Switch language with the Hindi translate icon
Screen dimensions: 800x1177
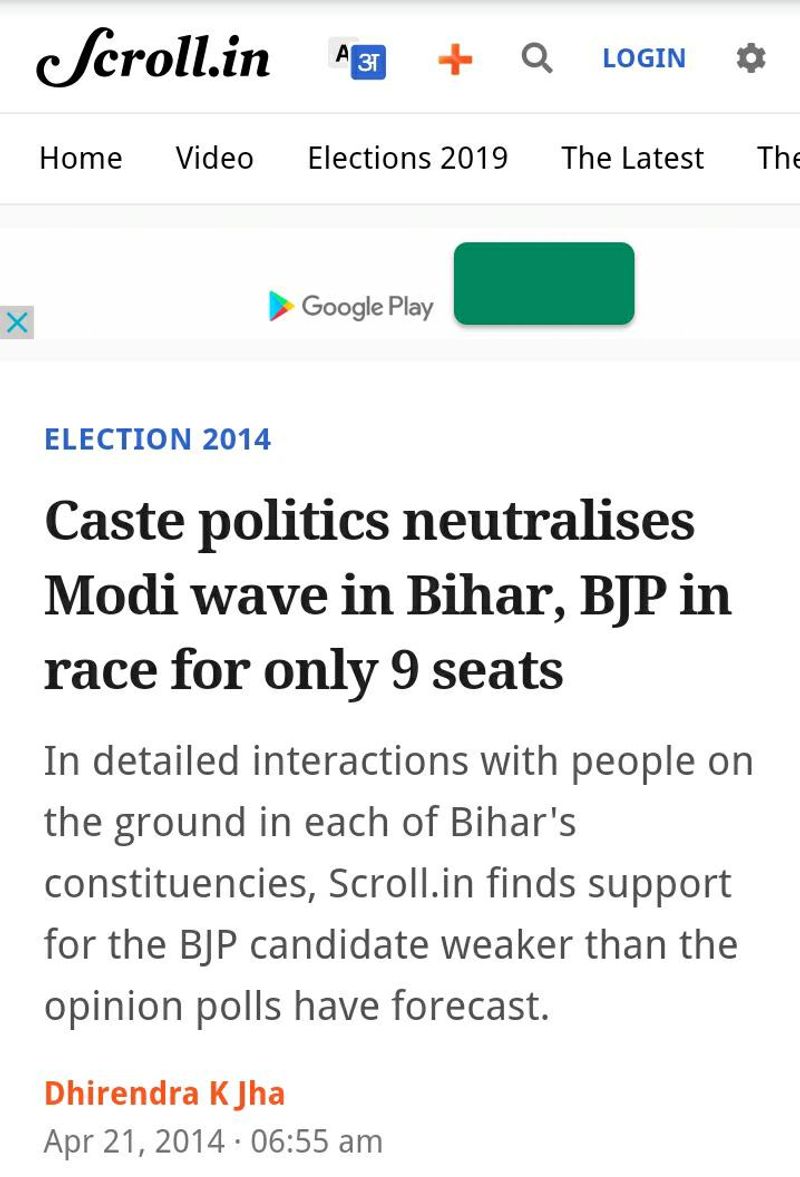357,59
